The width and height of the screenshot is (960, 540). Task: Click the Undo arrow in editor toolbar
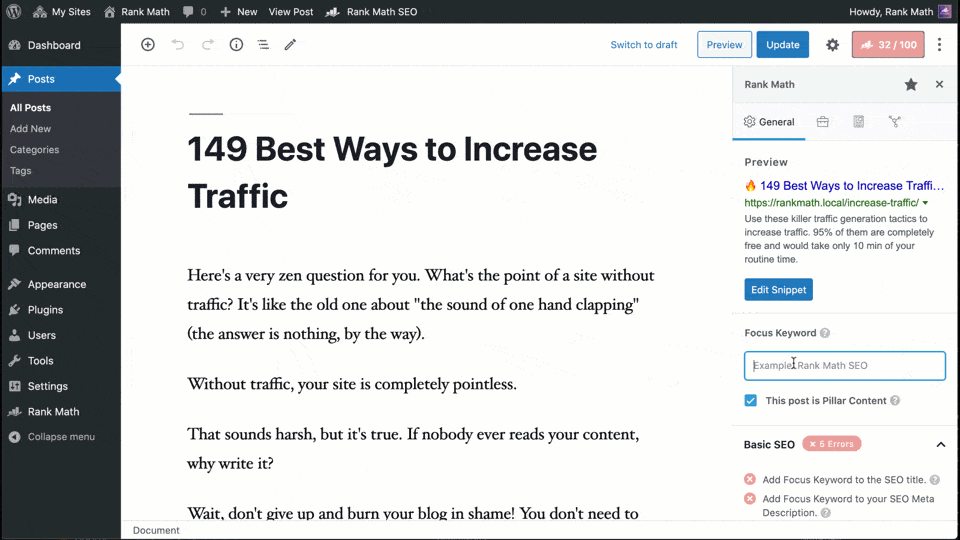pyautogui.click(x=178, y=45)
